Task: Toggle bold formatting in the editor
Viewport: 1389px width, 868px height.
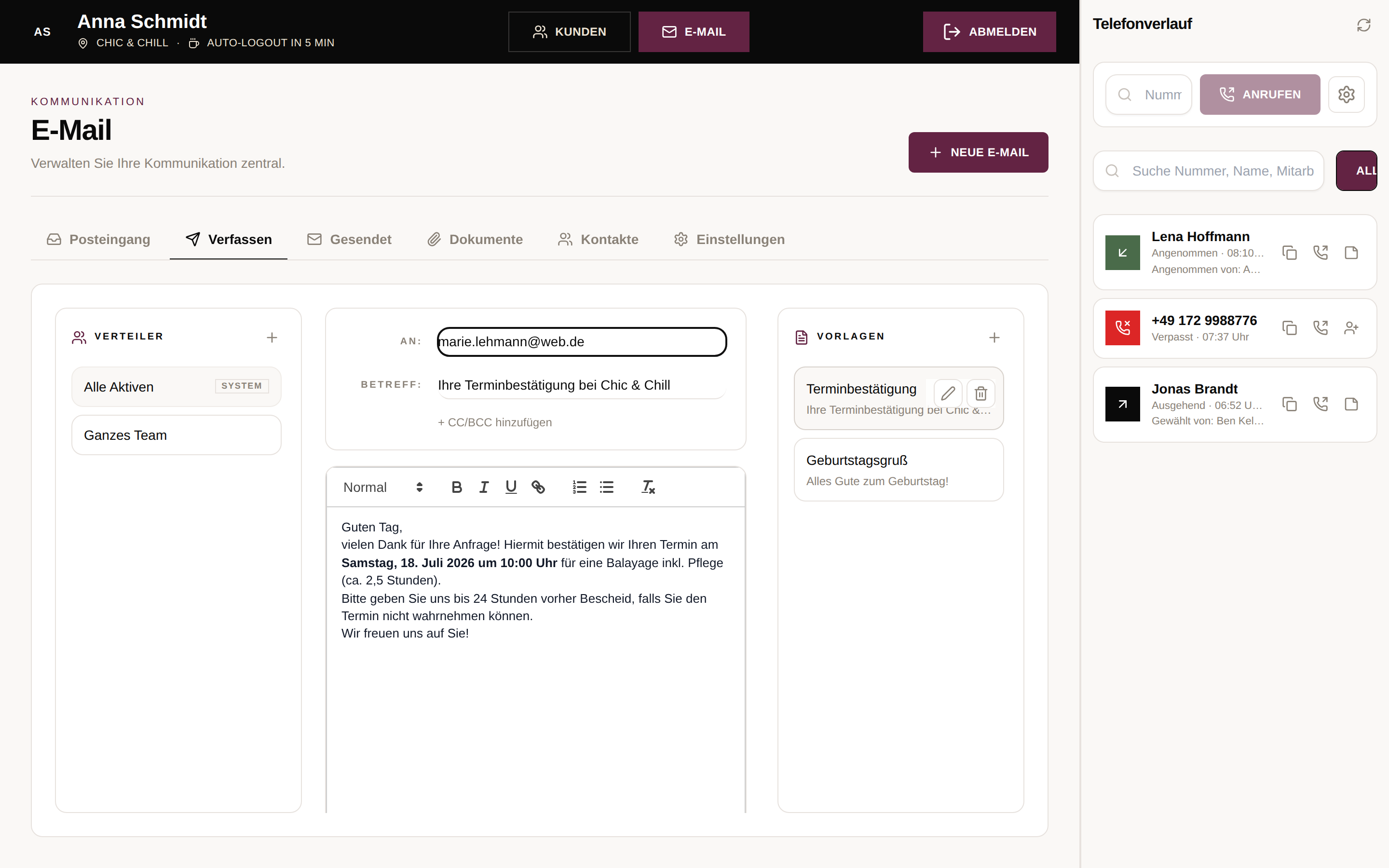Action: point(456,487)
